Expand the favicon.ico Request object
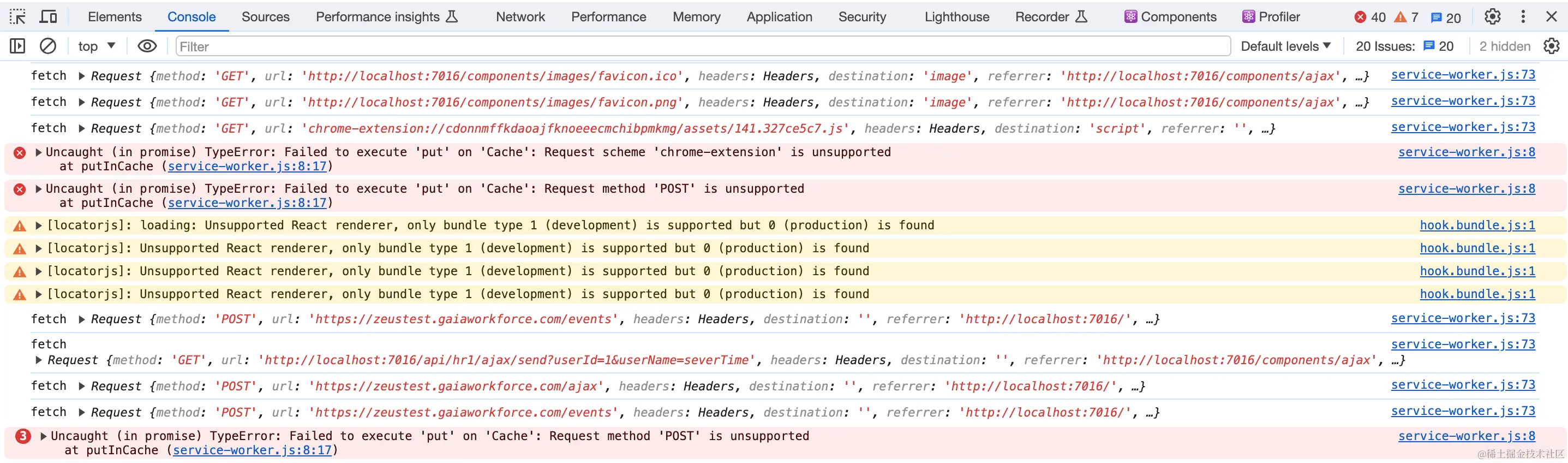The height and width of the screenshot is (463, 1568). [x=82, y=76]
